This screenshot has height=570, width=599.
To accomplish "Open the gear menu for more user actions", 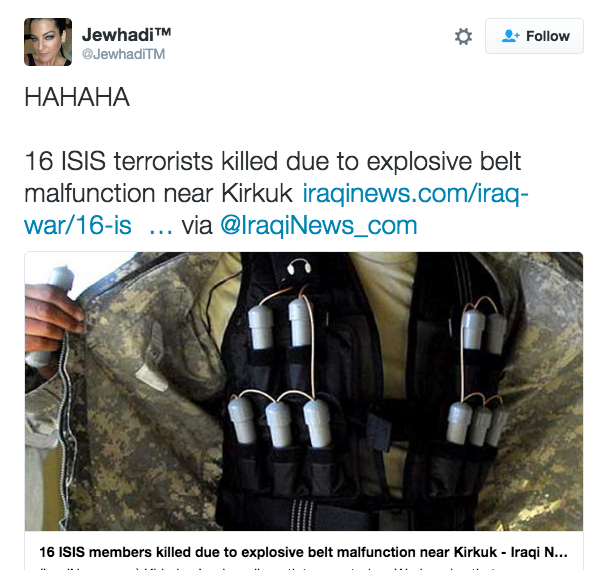I will pos(463,37).
